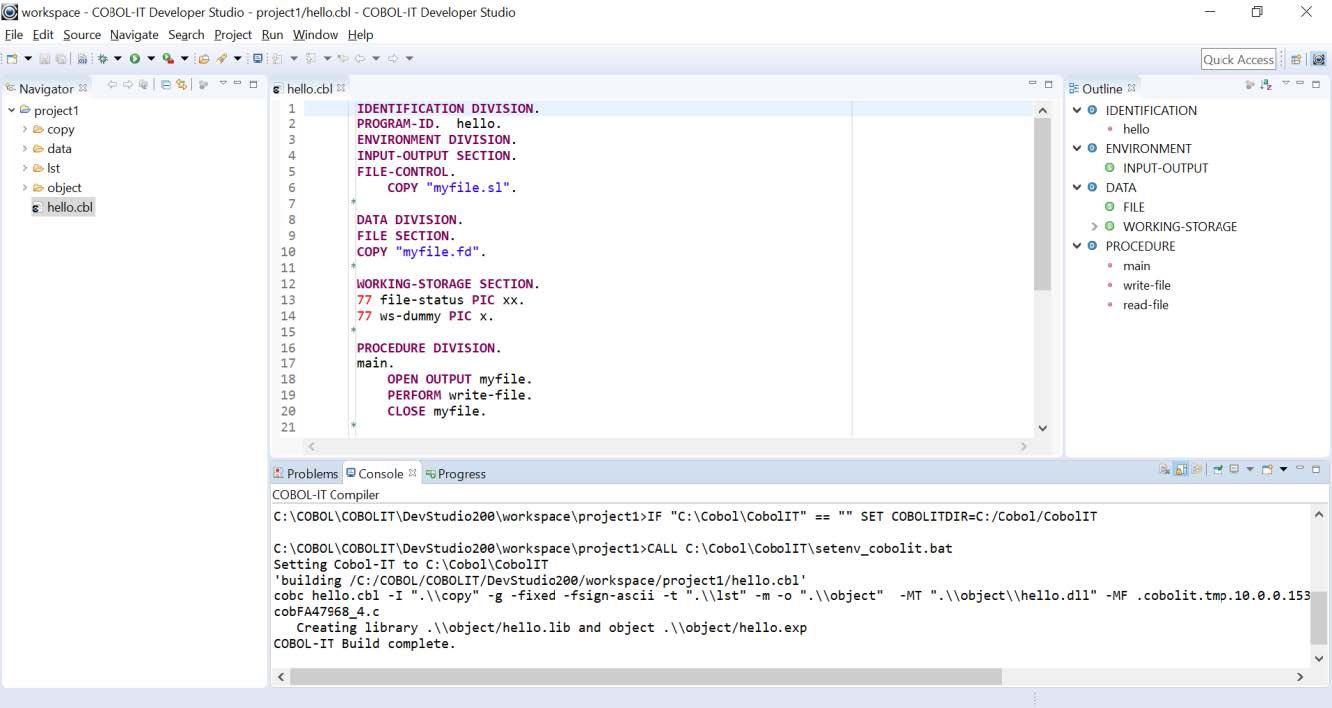
Task: Click editor scroll down arrow
Action: click(x=1042, y=428)
